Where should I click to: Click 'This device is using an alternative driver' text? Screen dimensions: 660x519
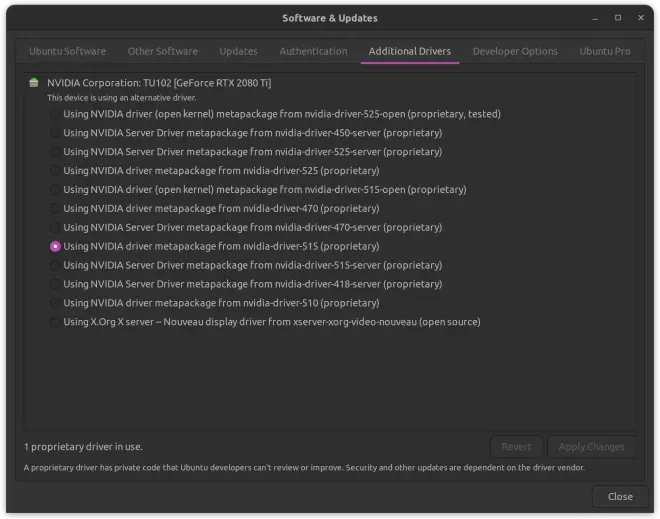click(x=122, y=98)
